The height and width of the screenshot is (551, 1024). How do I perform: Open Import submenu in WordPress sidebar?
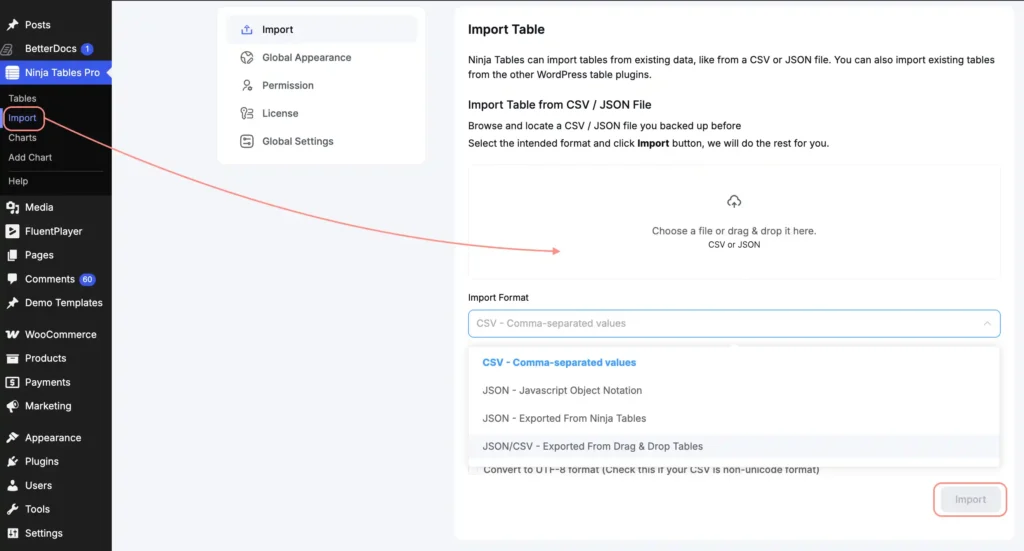(x=22, y=118)
